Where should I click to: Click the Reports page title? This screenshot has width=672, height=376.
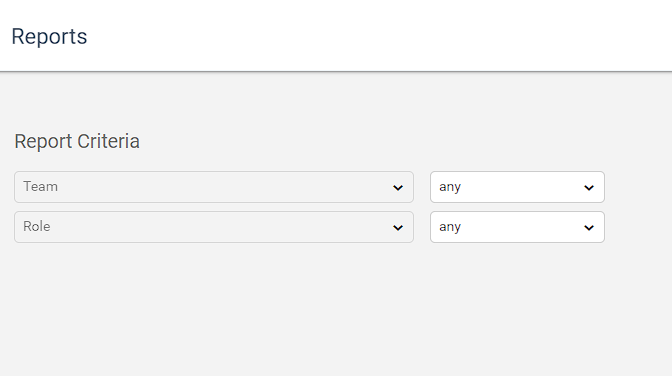49,36
